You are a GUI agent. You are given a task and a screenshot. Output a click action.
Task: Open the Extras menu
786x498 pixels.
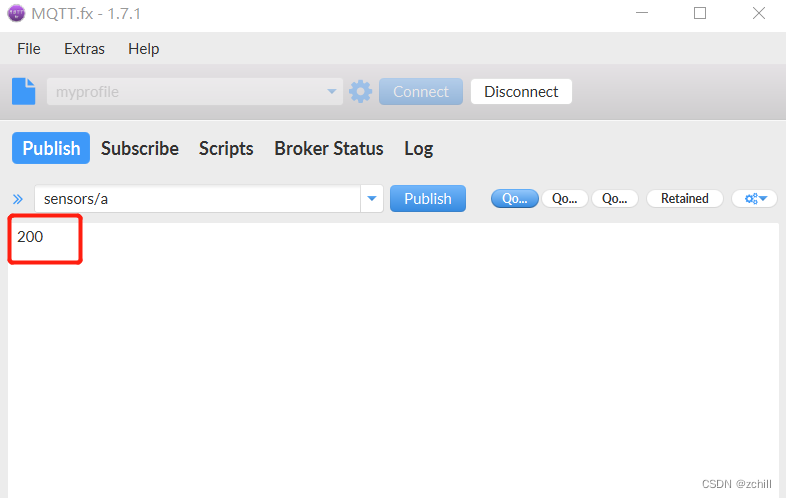pos(84,49)
